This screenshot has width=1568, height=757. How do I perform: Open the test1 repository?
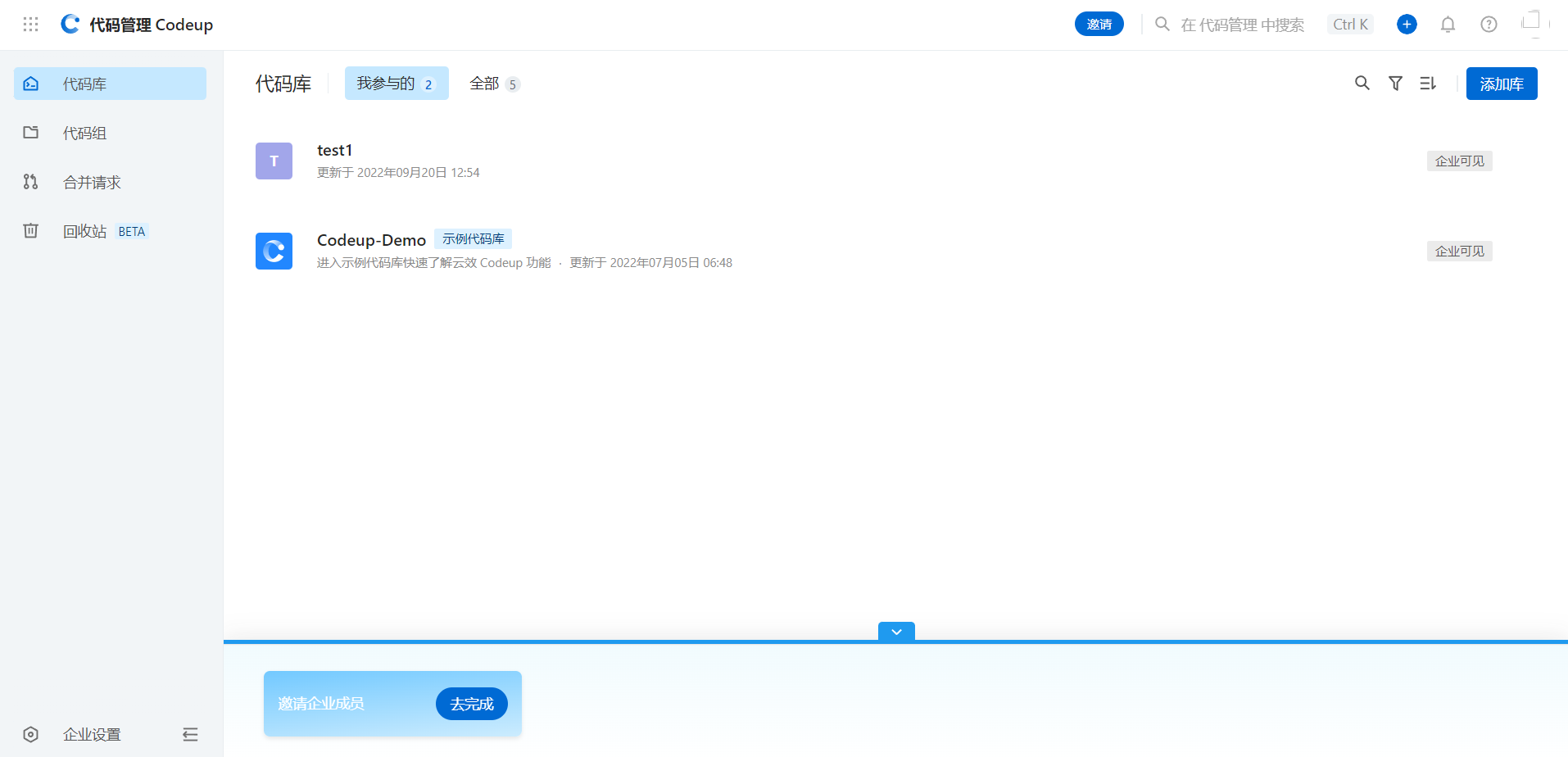click(334, 150)
